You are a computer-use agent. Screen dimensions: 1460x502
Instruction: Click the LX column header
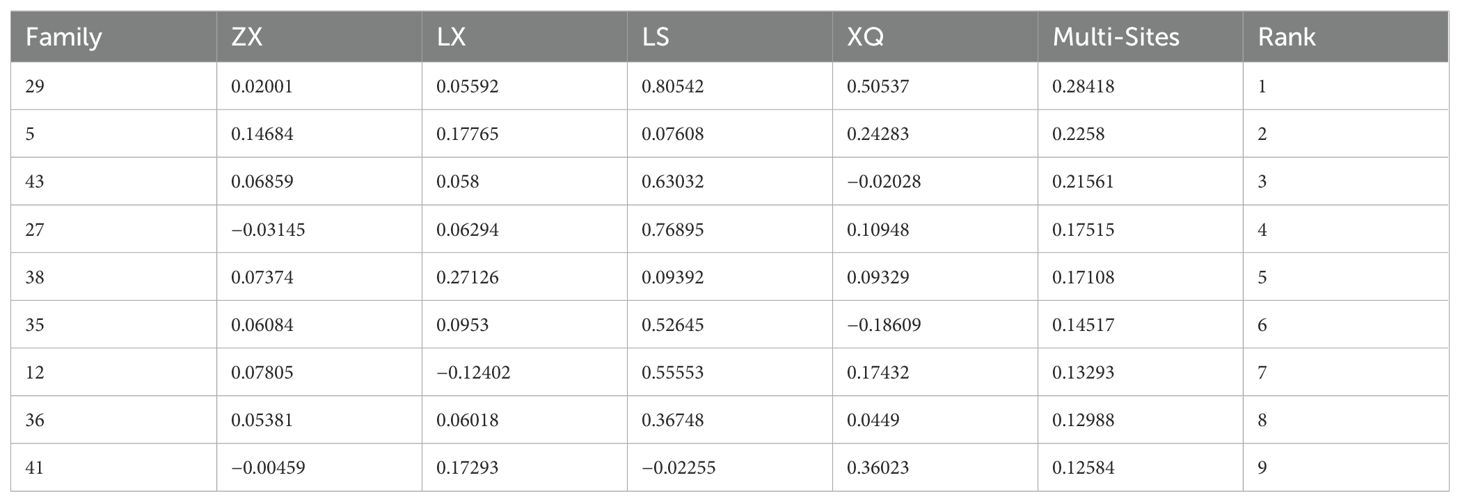[x=450, y=38]
